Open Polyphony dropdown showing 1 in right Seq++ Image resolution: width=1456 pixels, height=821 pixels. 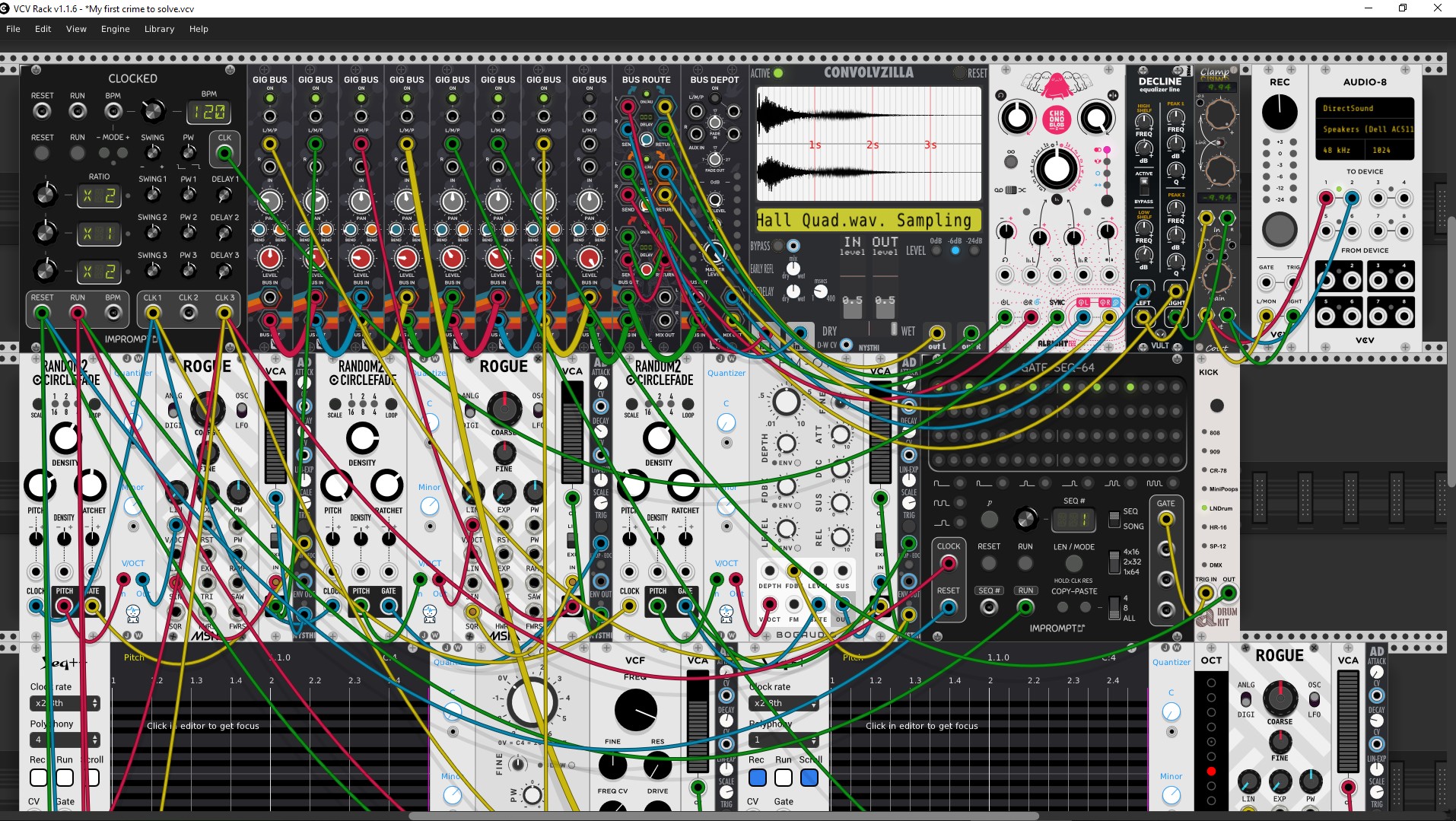point(784,740)
